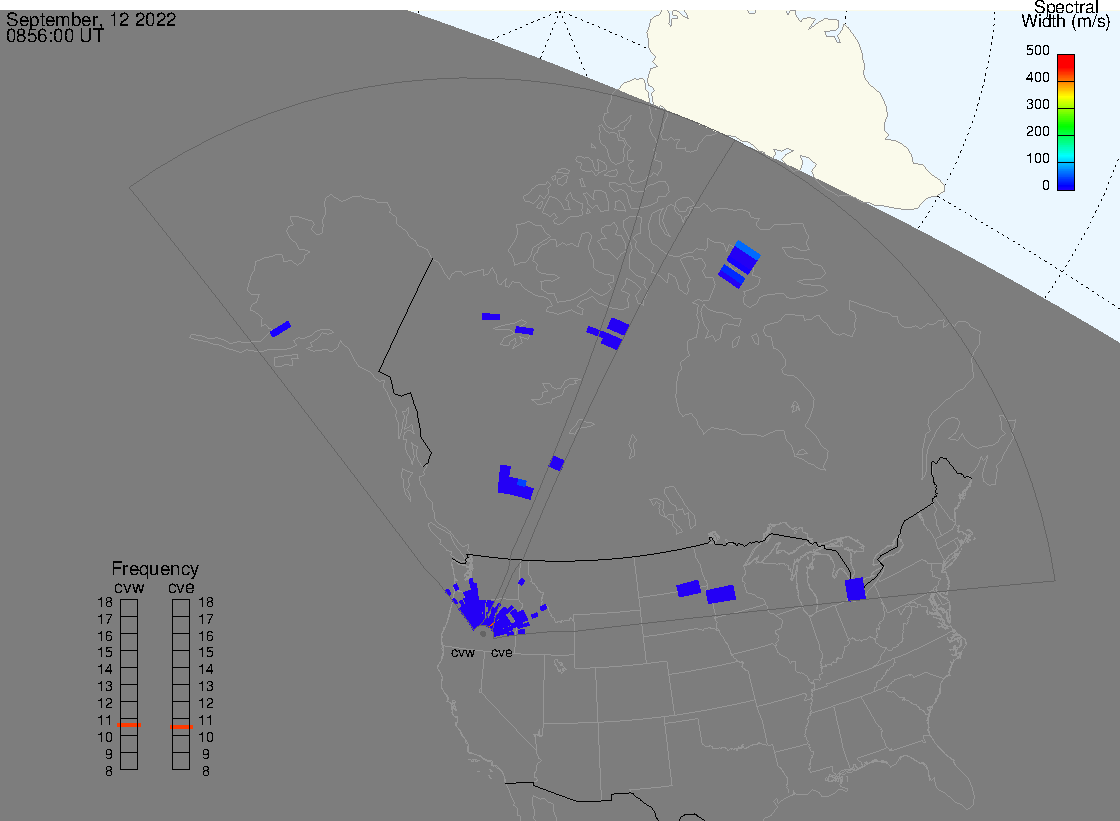Screen dimensions: 1120x821
Task: Click the 300 label on the color scale
Action: coord(1038,104)
